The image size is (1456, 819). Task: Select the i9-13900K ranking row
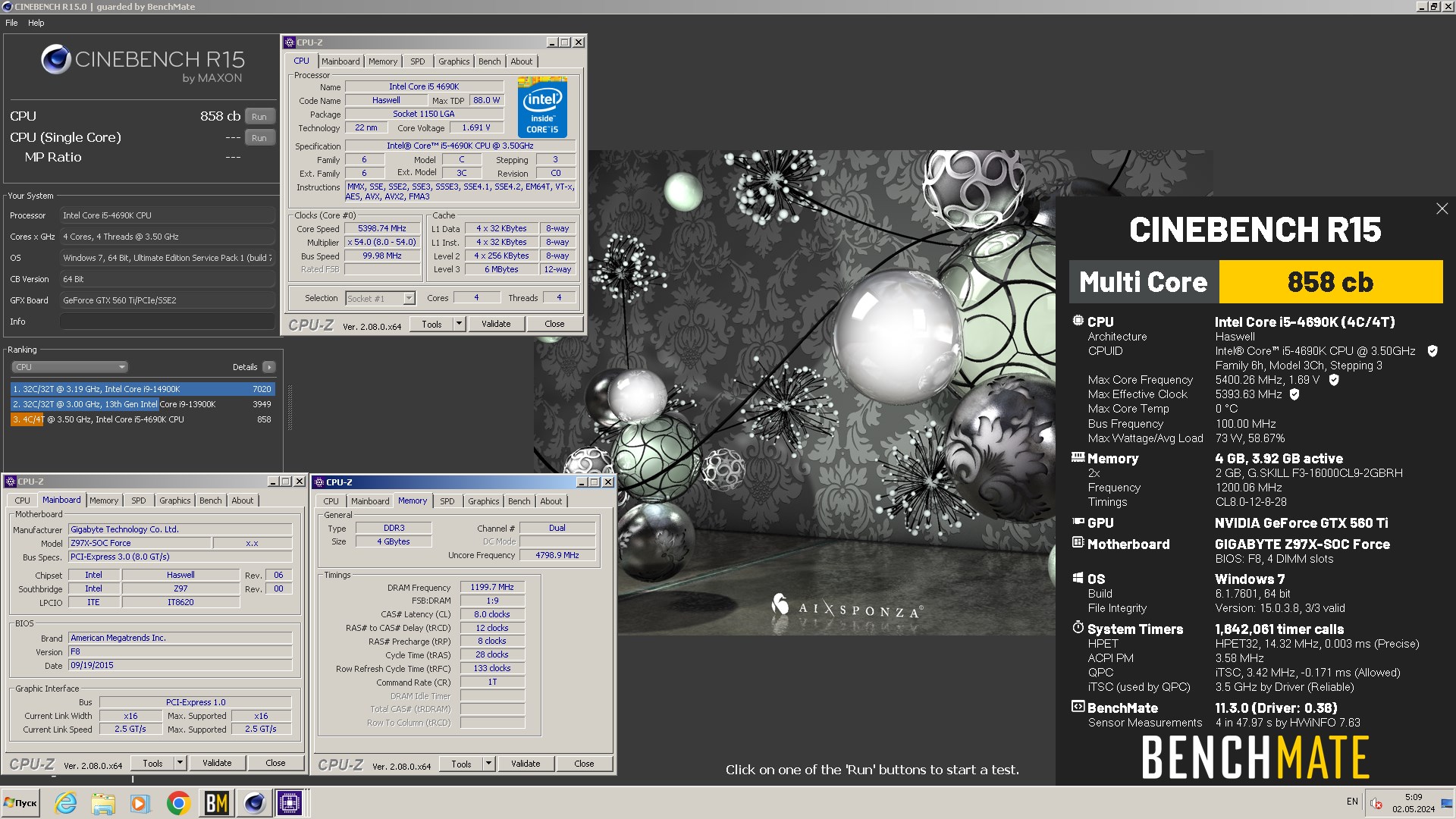[143, 404]
